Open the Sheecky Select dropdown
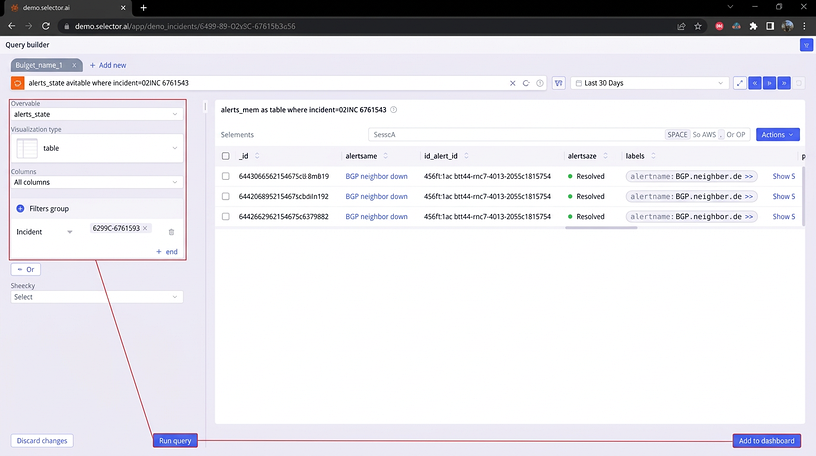The width and height of the screenshot is (816, 456). [97, 297]
